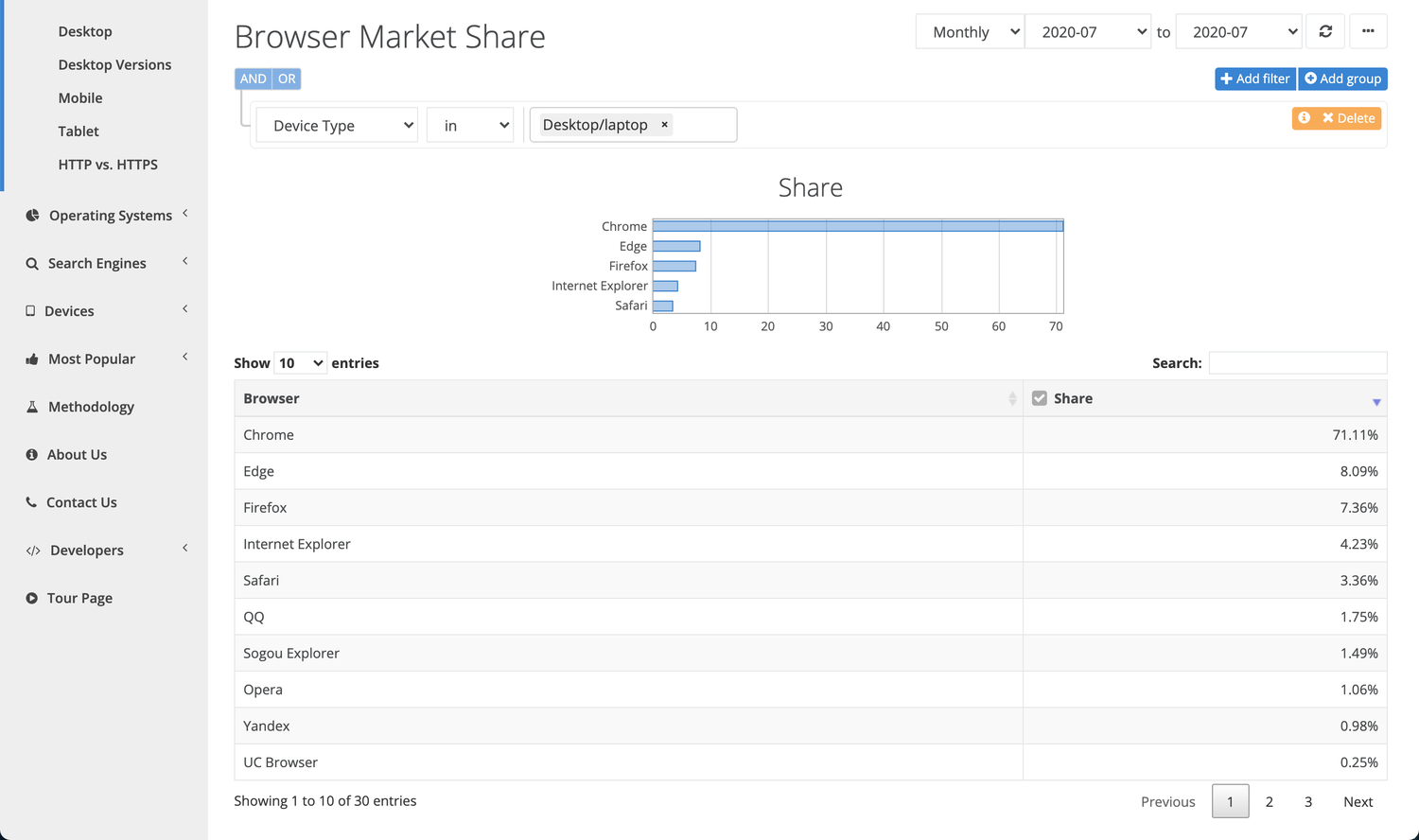Switch filter logic to OR
The image size is (1419, 840).
coord(287,79)
